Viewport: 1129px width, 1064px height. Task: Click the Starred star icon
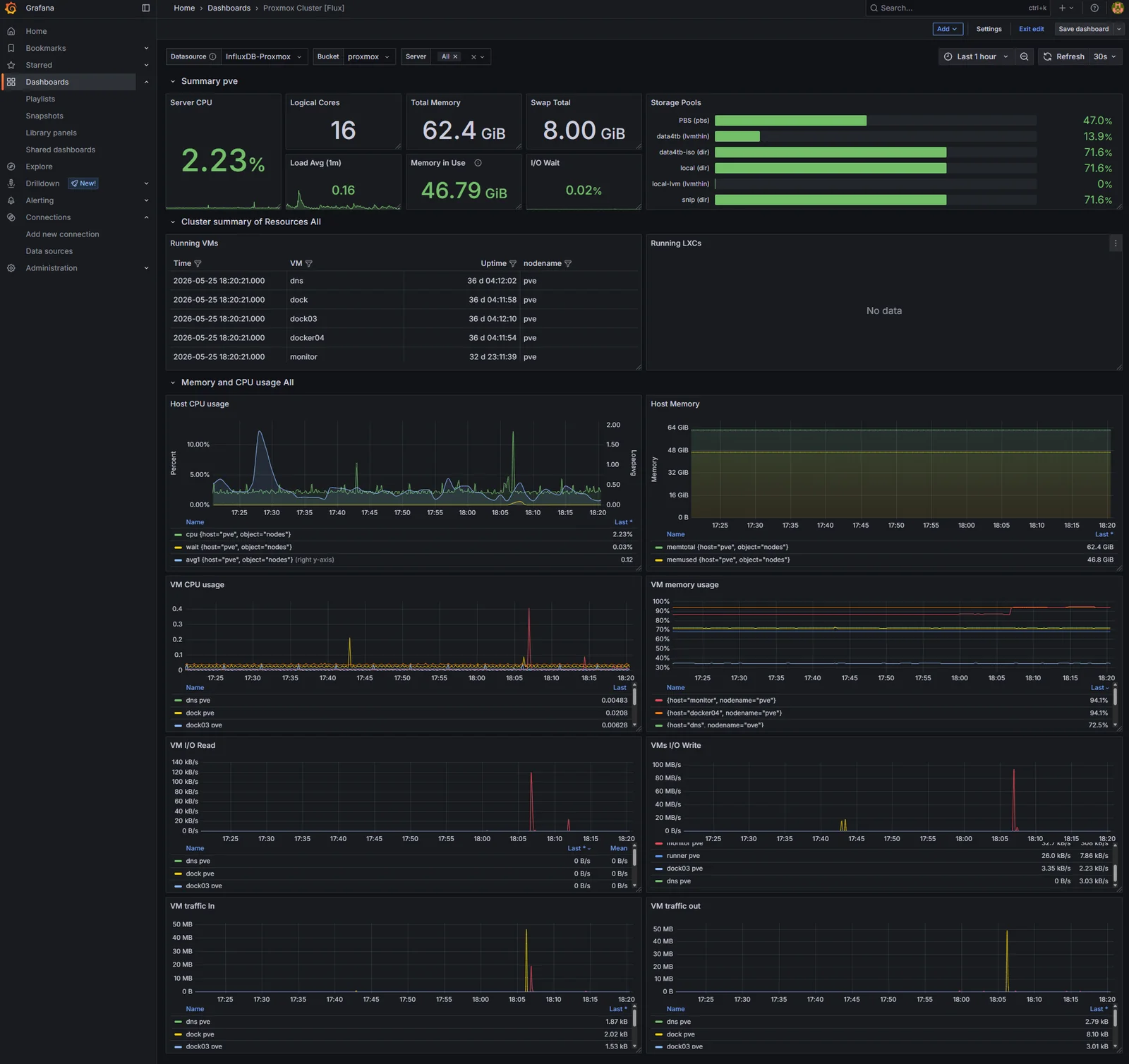tap(11, 65)
